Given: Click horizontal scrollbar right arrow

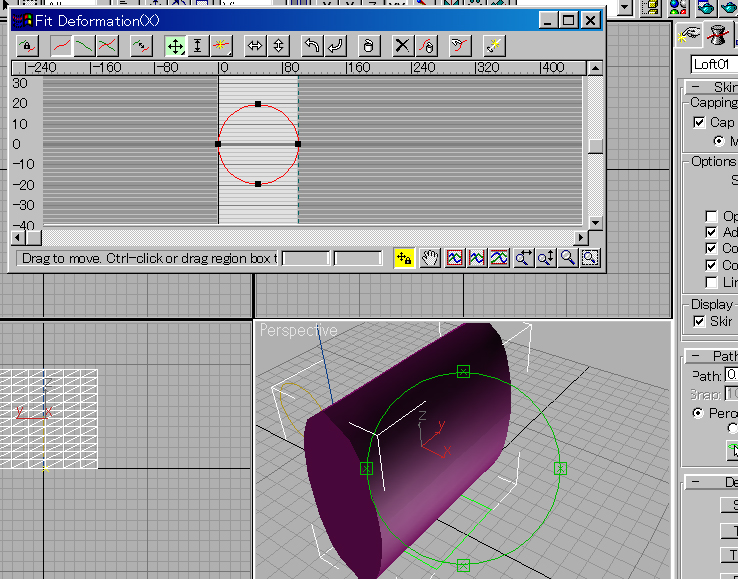Looking at the screenshot, I should click(581, 238).
